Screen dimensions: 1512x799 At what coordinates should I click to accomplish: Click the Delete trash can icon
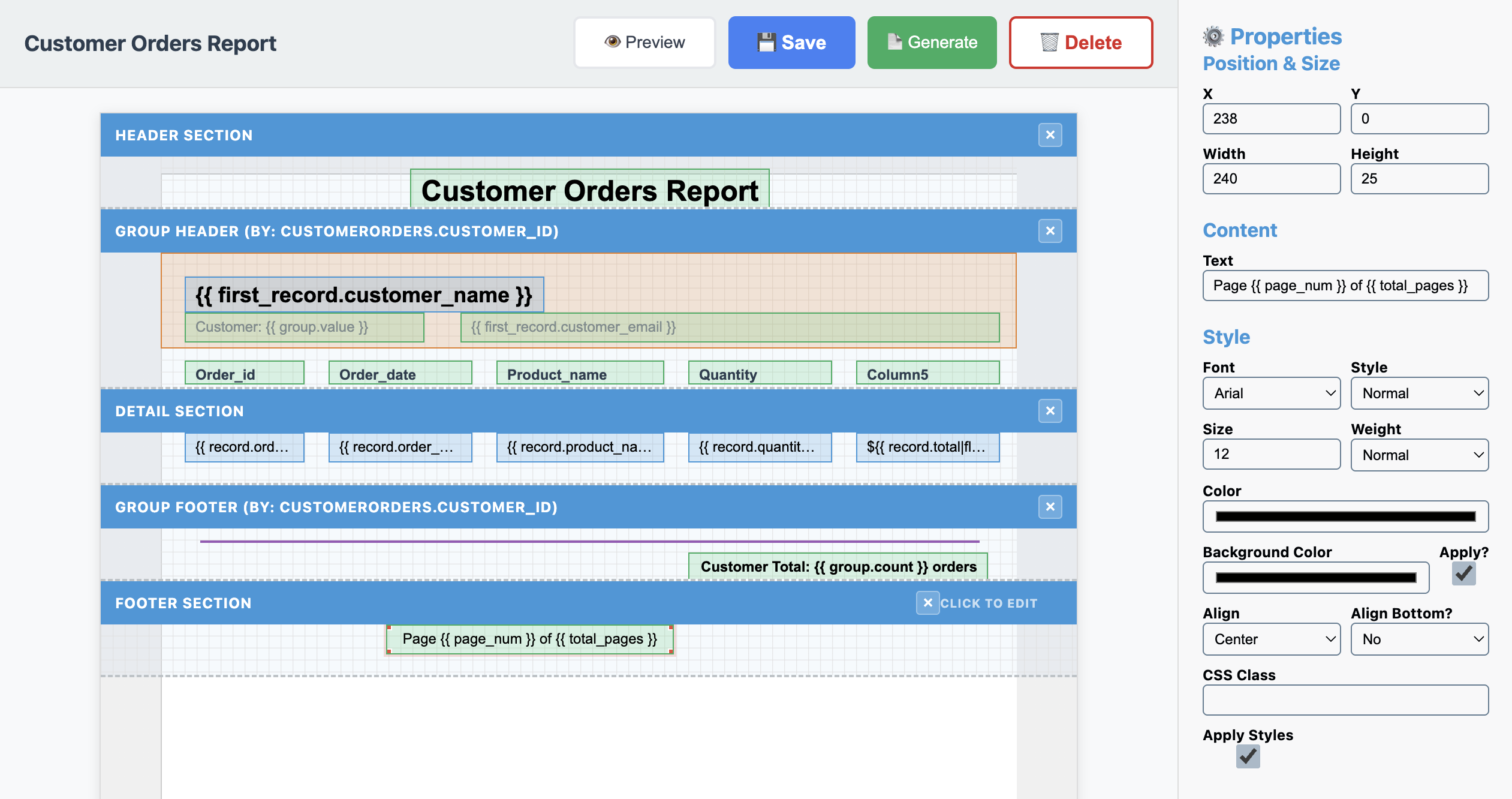coord(1050,43)
